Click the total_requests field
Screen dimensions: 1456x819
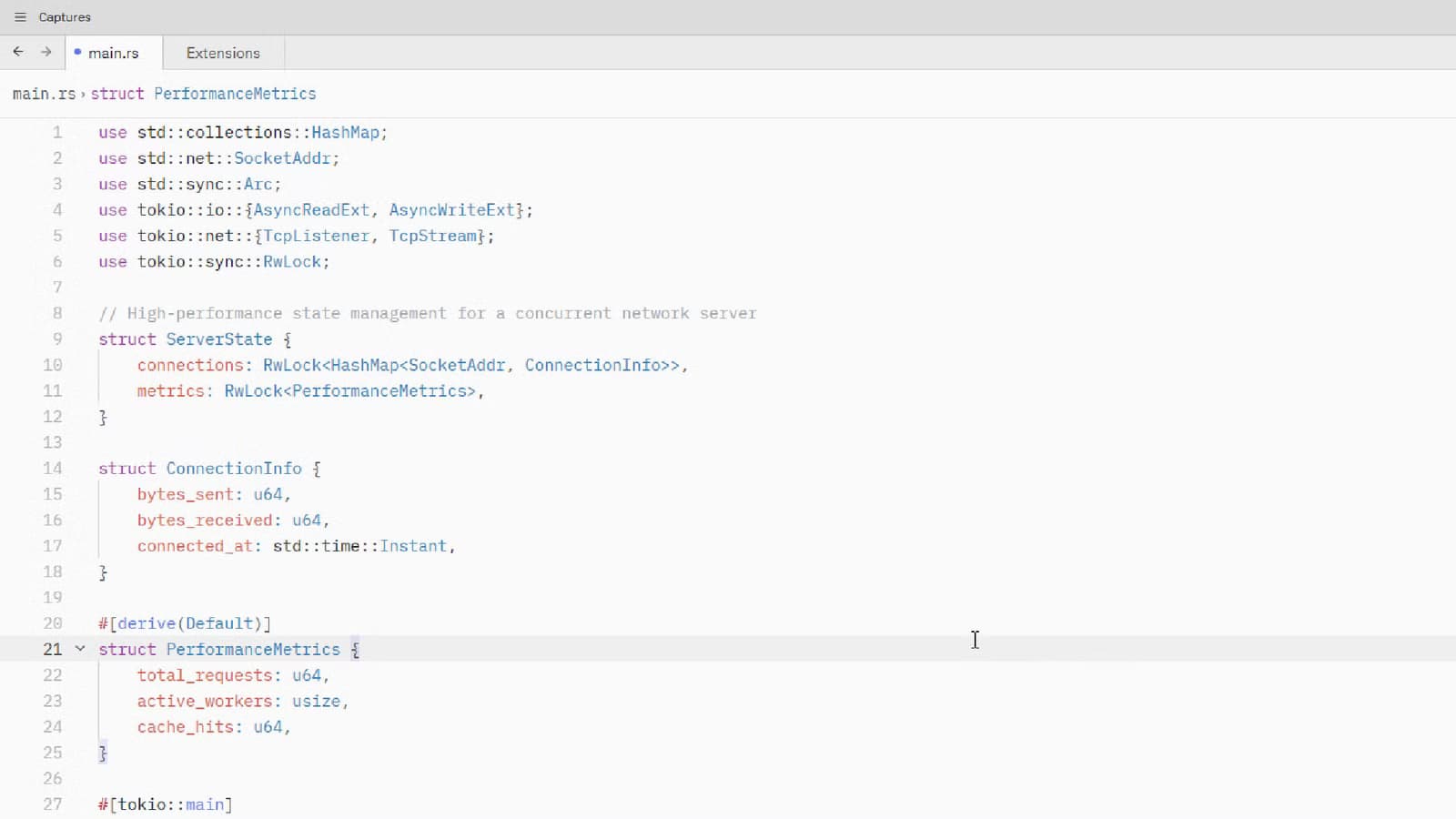pos(205,675)
